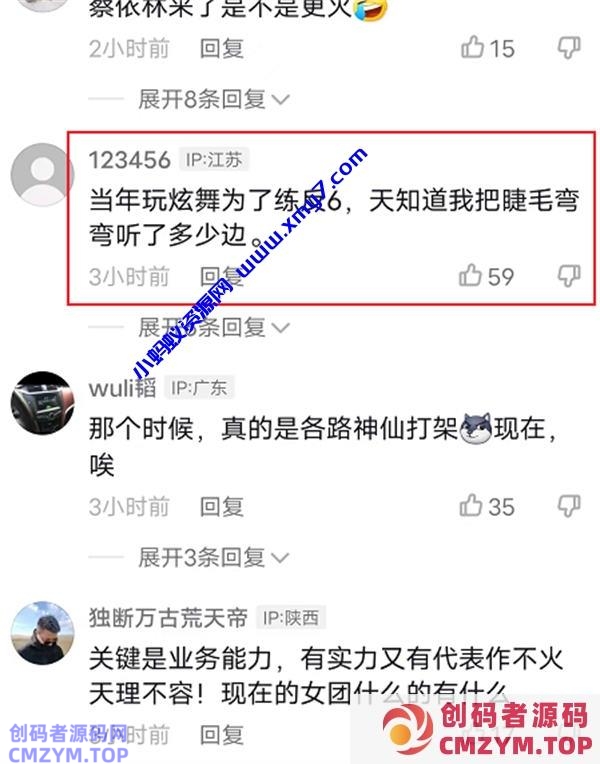Dislike the comment posted 2小时前
The image size is (600, 764).
coord(569,48)
